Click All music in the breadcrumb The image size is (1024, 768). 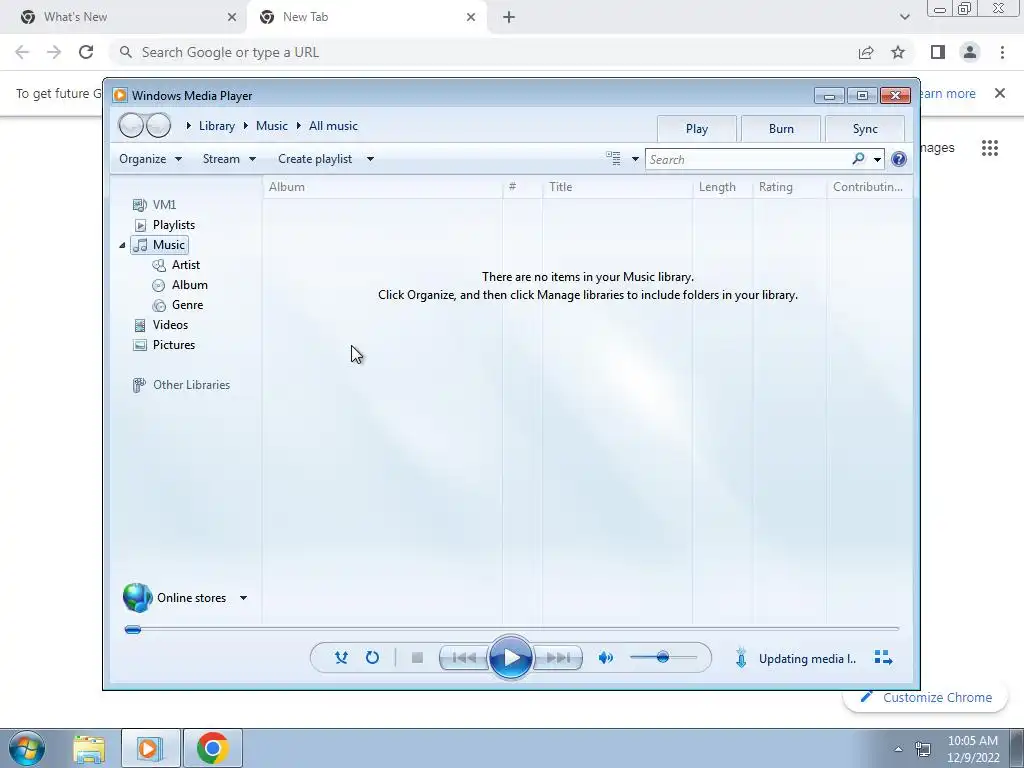tap(333, 126)
